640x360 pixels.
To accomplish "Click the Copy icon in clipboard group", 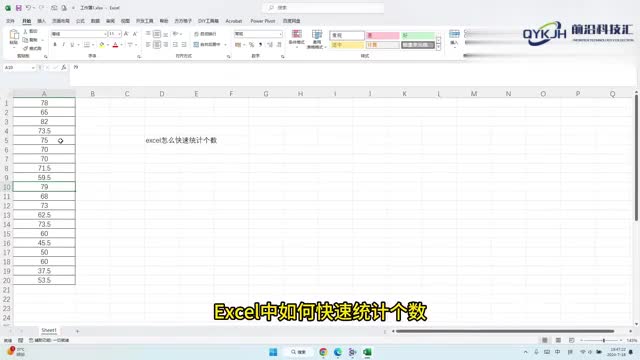I will coord(25,40).
